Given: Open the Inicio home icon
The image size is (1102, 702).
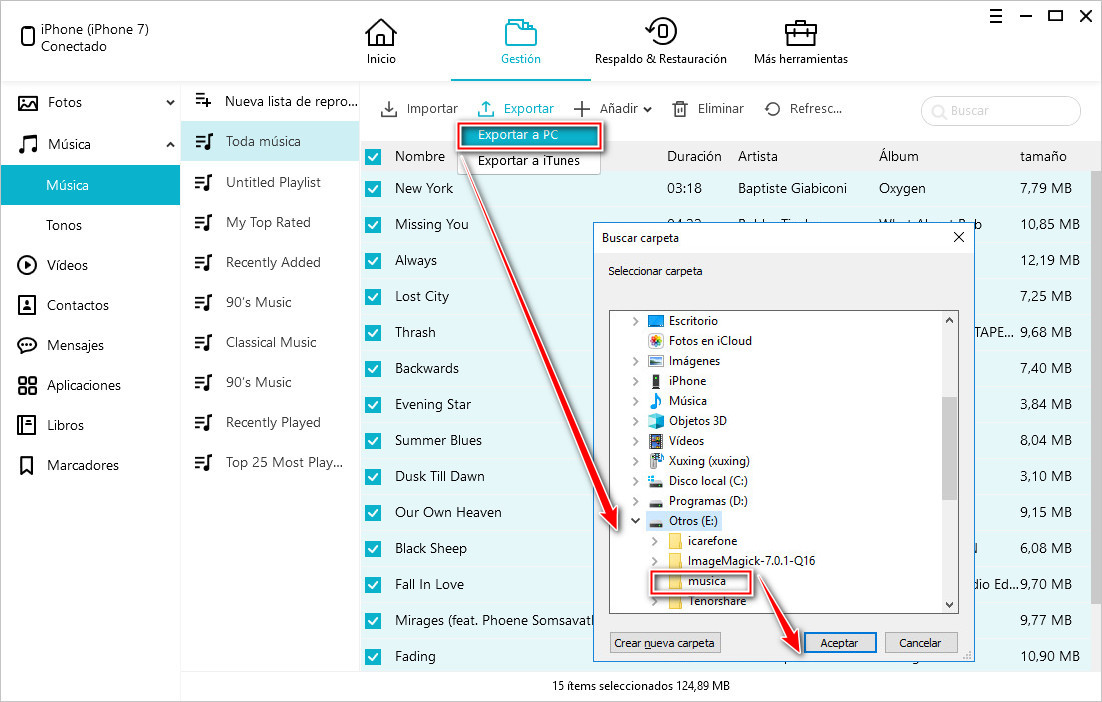Looking at the screenshot, I should pos(381,33).
